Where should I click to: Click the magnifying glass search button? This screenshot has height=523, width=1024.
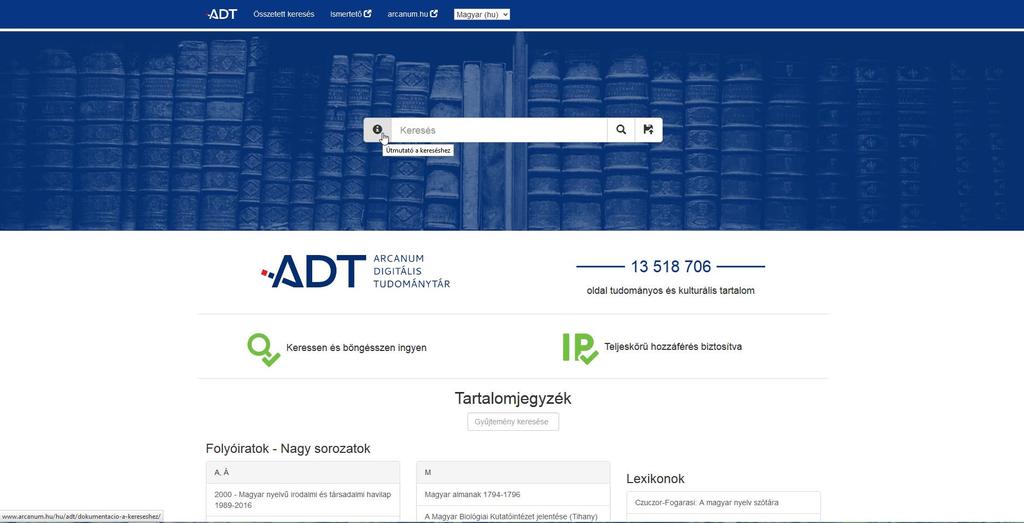coord(621,130)
